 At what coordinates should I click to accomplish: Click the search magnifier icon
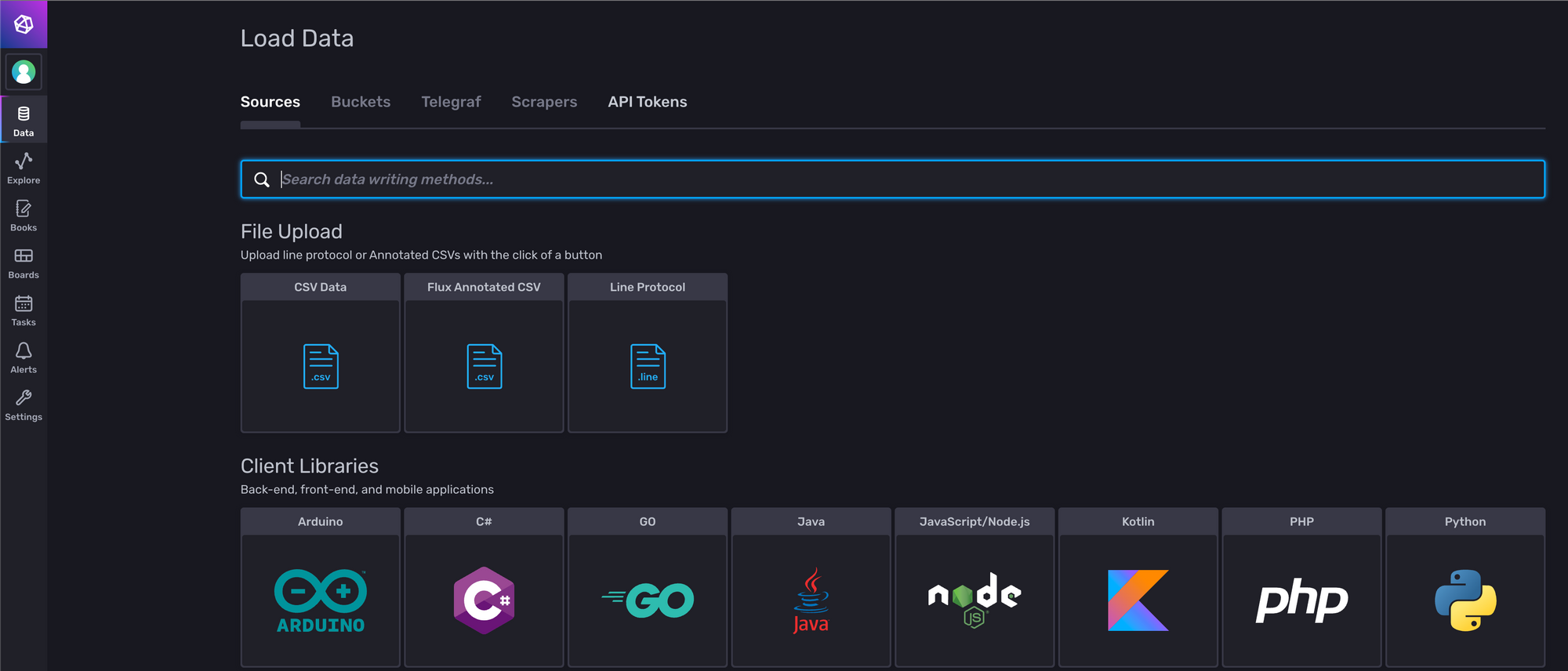tap(262, 180)
